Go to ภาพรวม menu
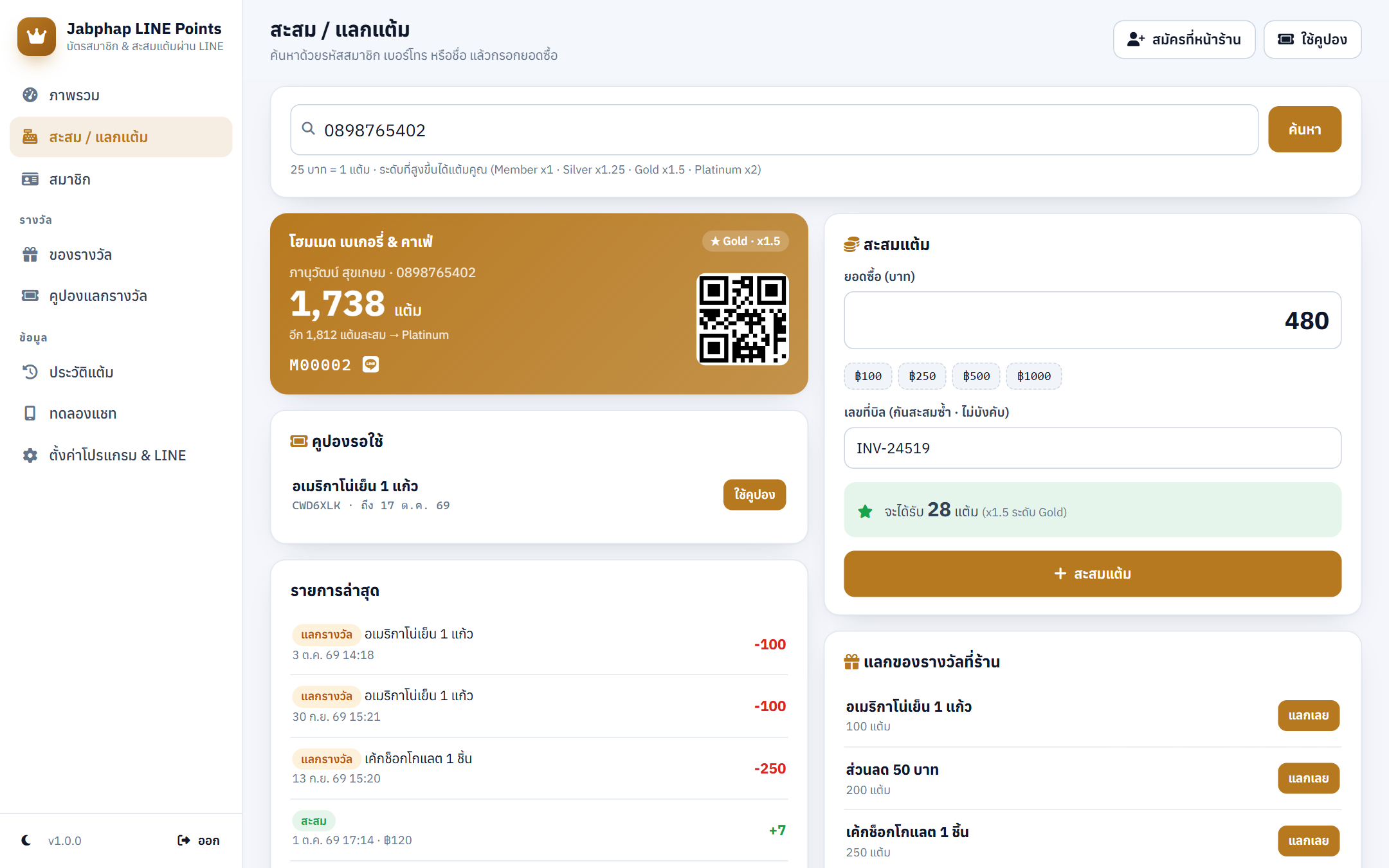The height and width of the screenshot is (868, 1389). pos(121,95)
